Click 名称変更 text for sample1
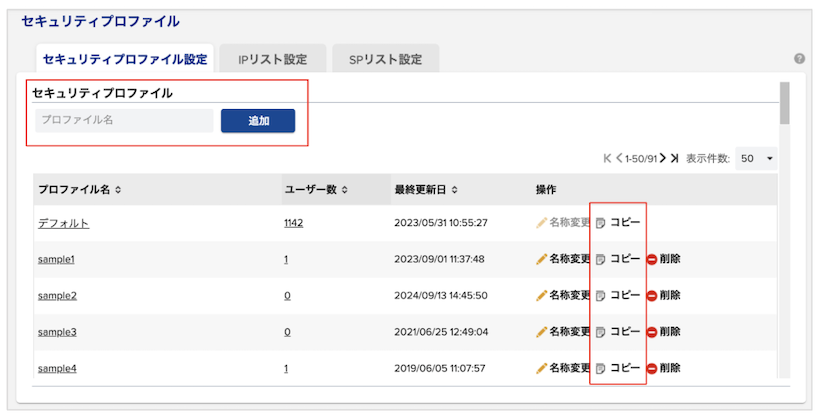Screen dimensions: 821x420 569,259
